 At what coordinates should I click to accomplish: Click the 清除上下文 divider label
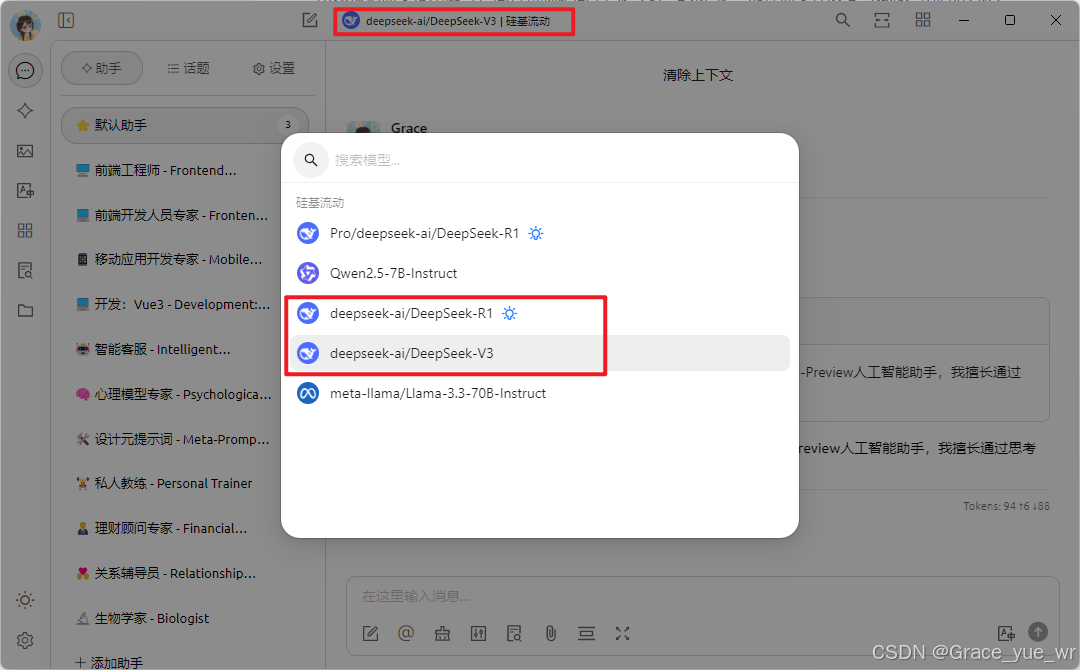coord(698,75)
